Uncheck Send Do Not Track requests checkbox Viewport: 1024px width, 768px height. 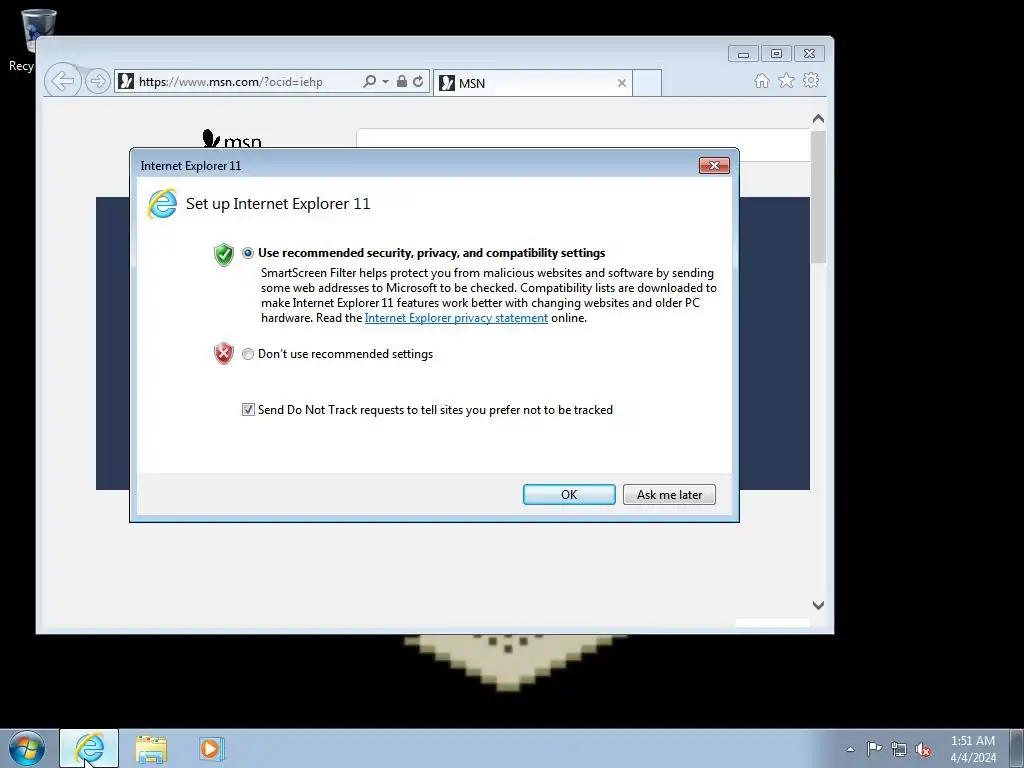click(248, 409)
